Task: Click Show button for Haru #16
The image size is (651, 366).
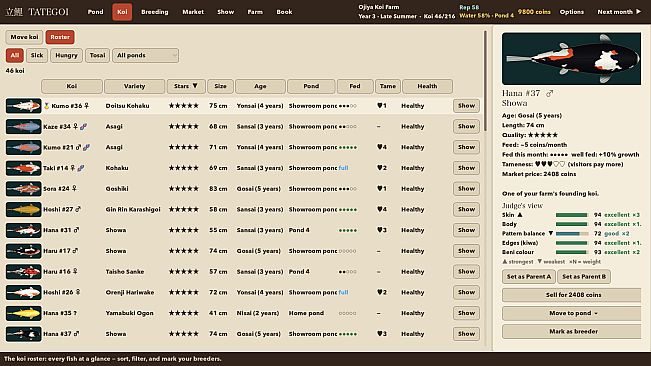Action: (x=466, y=272)
